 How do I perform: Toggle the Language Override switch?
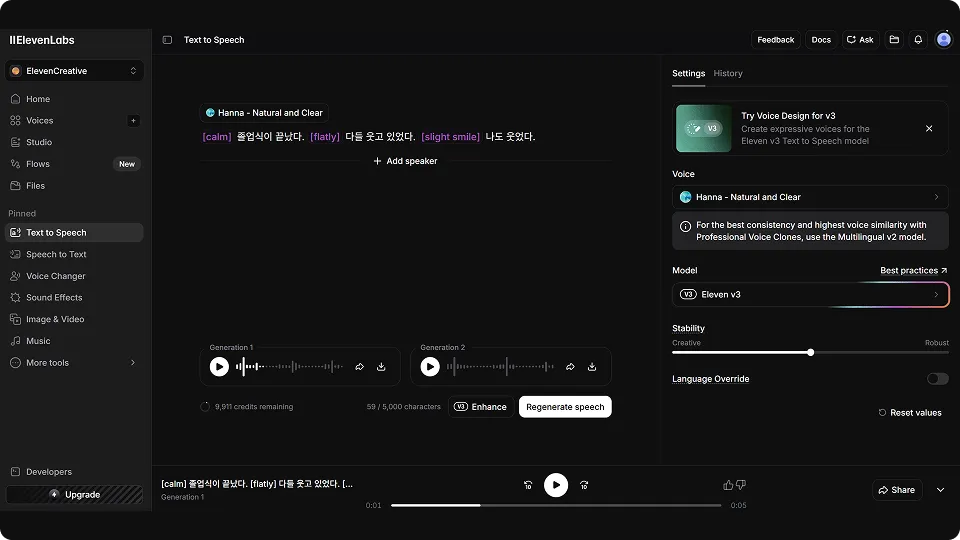[937, 379]
